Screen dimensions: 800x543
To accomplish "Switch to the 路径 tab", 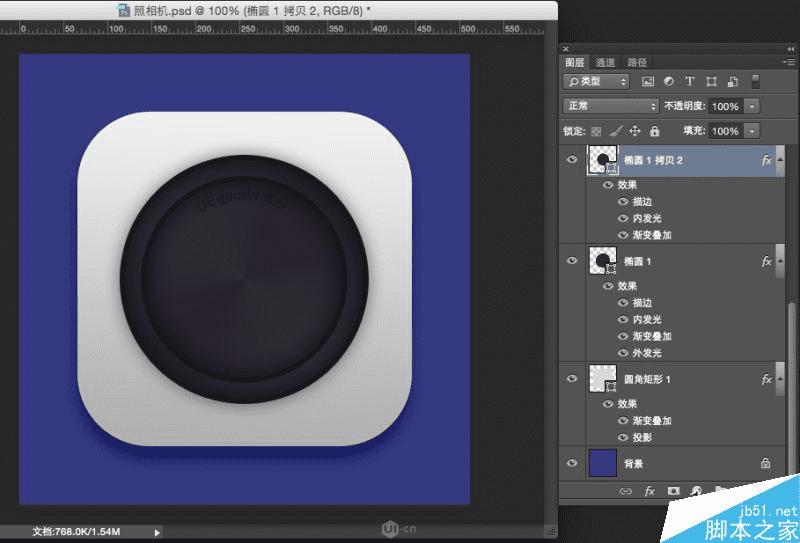I will click(636, 62).
